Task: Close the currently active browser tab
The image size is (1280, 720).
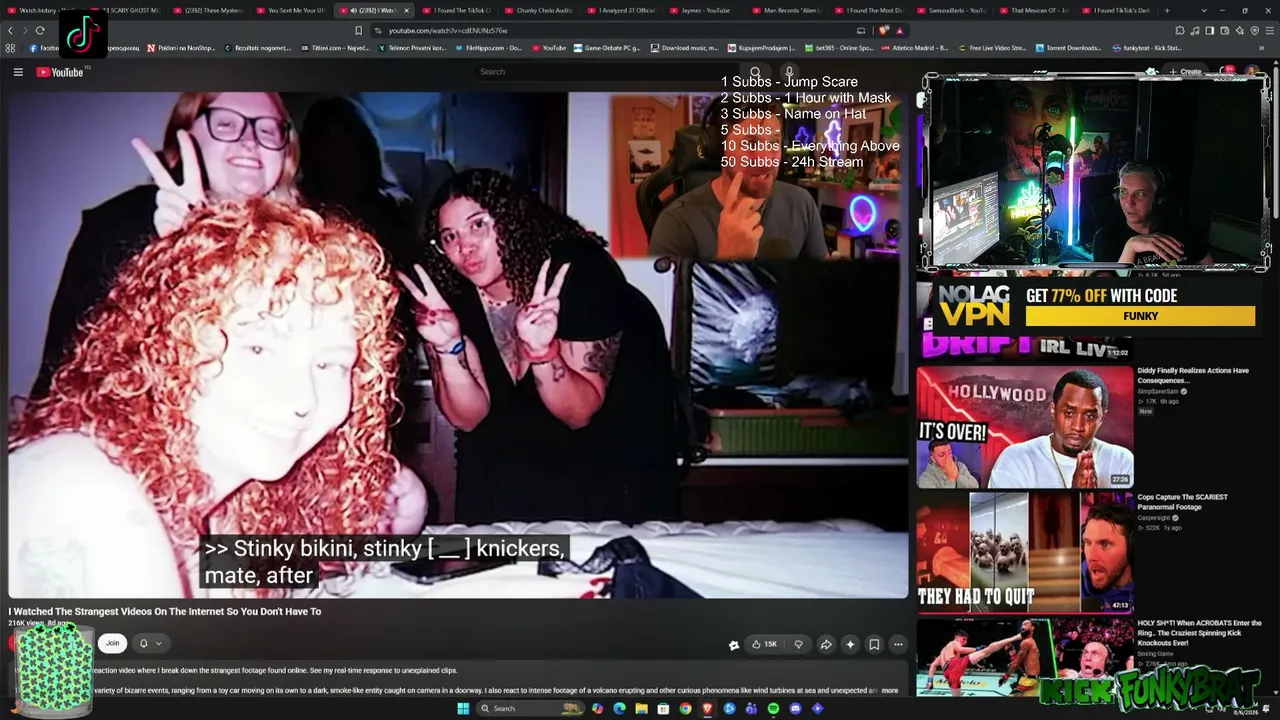Action: coord(406,10)
